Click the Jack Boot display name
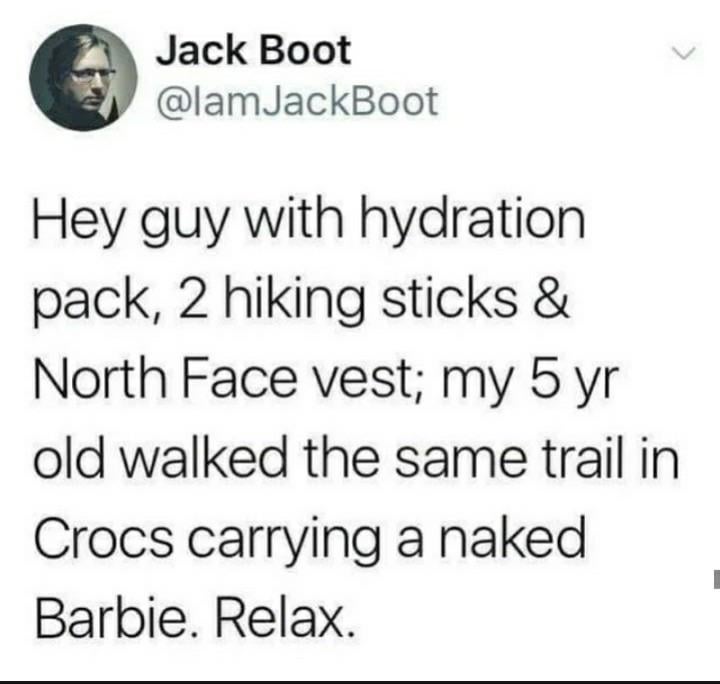The width and height of the screenshot is (720, 684). (x=253, y=50)
